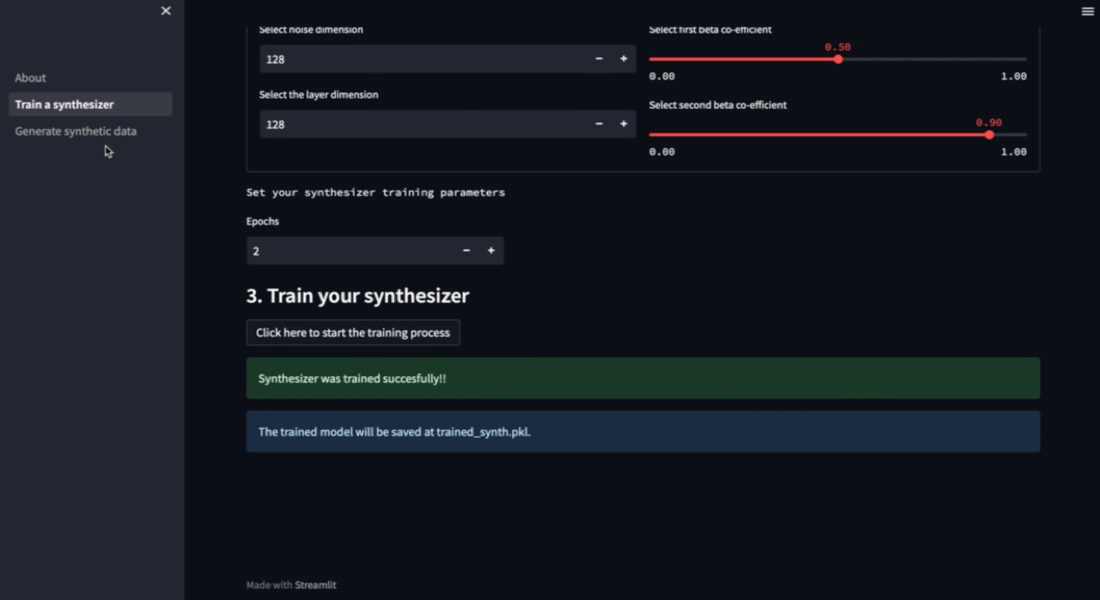1100x600 pixels.
Task: Increase noise dimension with plus icon
Action: pos(624,59)
